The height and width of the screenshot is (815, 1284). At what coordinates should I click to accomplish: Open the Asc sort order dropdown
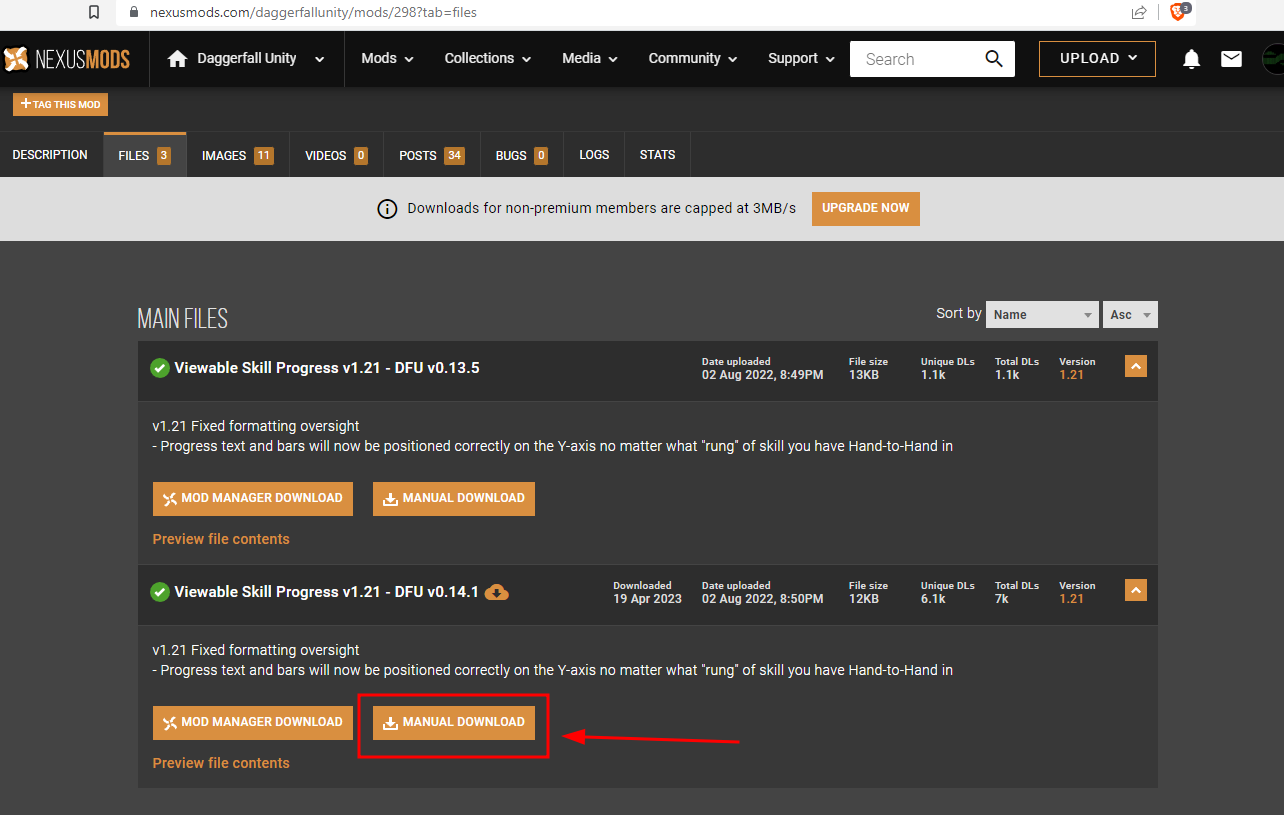(x=1130, y=315)
